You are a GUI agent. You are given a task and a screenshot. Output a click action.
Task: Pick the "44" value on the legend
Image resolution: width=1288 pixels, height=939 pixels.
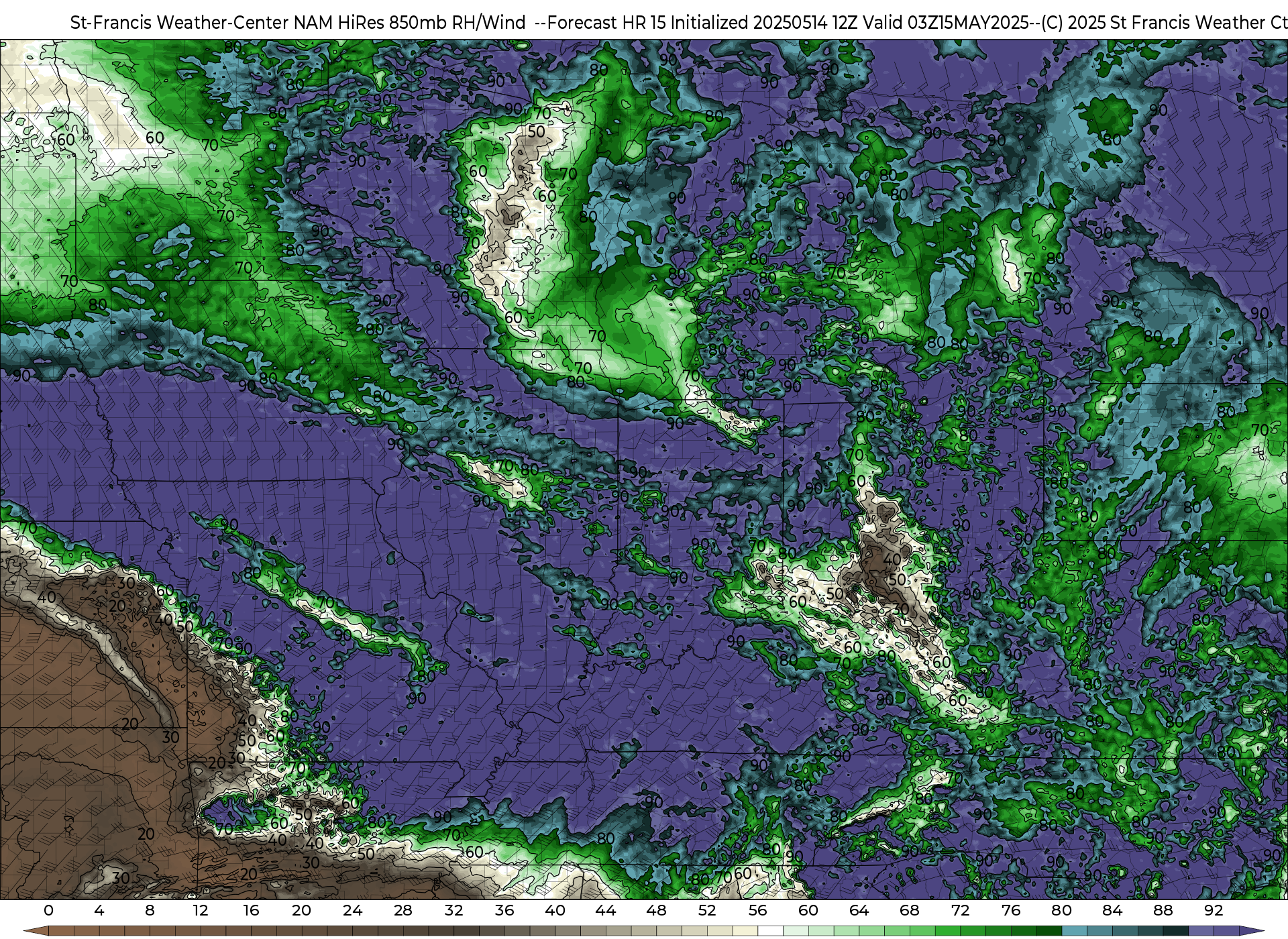[606, 910]
